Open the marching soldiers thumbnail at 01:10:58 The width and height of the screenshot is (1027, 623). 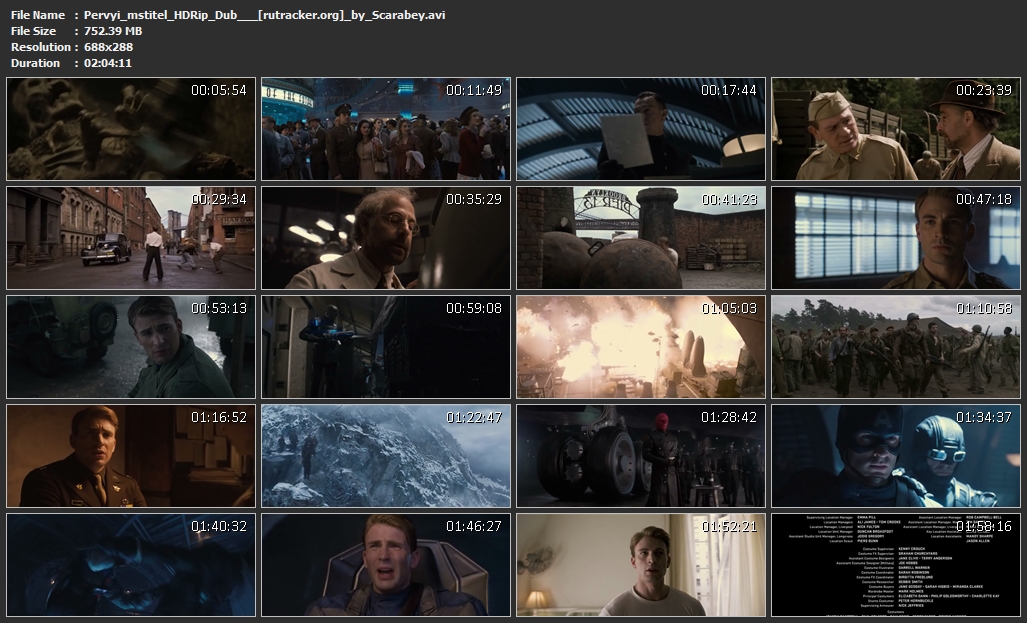[896, 348]
